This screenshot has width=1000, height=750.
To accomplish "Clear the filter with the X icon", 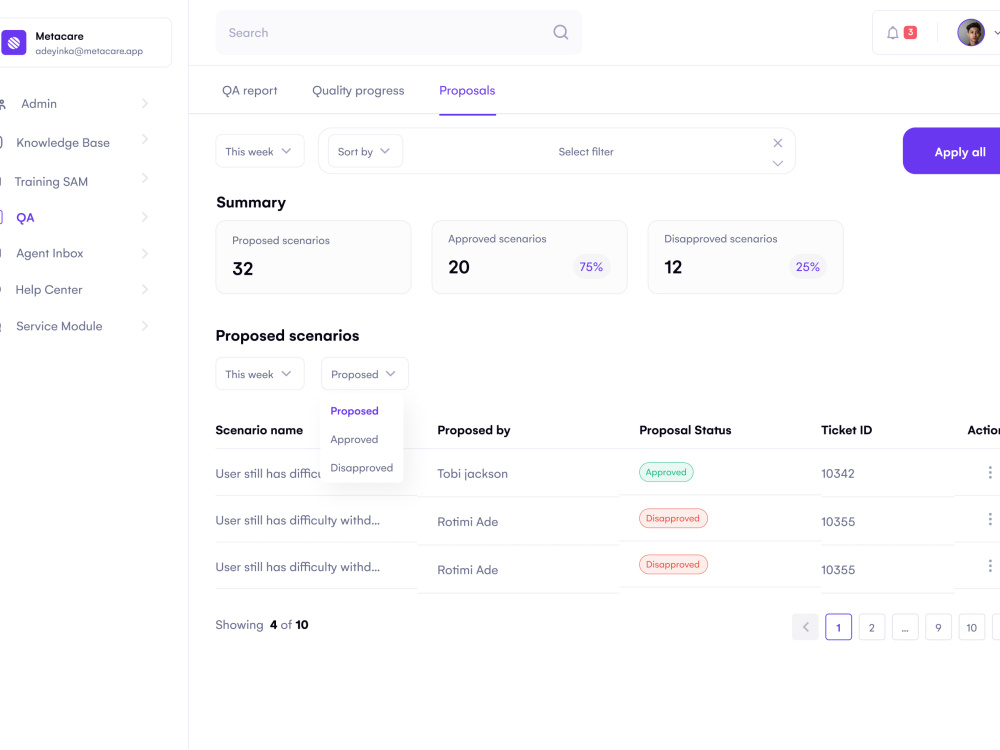I will [x=777, y=143].
